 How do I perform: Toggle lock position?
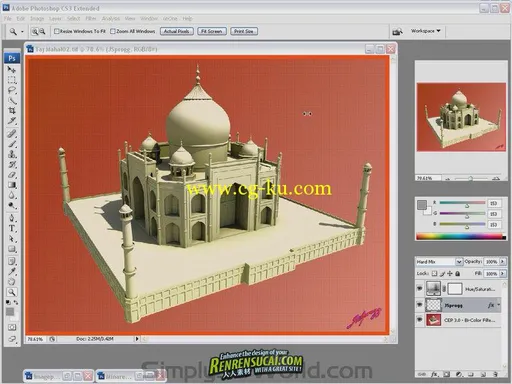pos(450,273)
